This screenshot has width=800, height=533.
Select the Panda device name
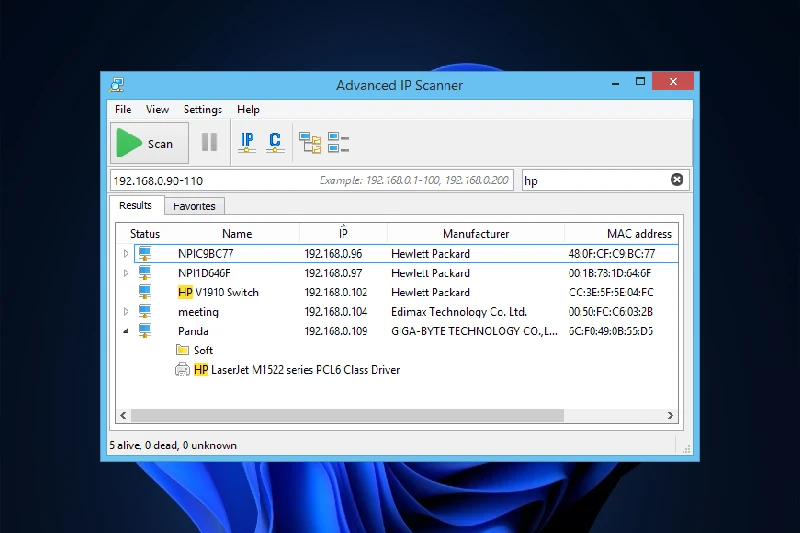coord(193,331)
